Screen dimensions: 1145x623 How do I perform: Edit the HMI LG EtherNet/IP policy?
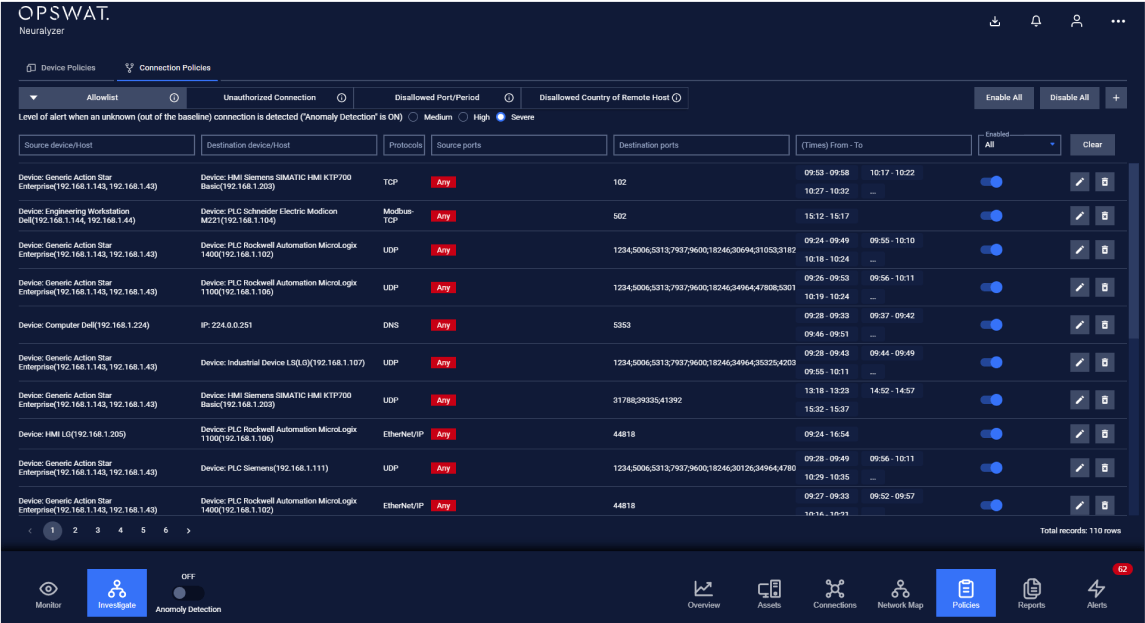1079,434
